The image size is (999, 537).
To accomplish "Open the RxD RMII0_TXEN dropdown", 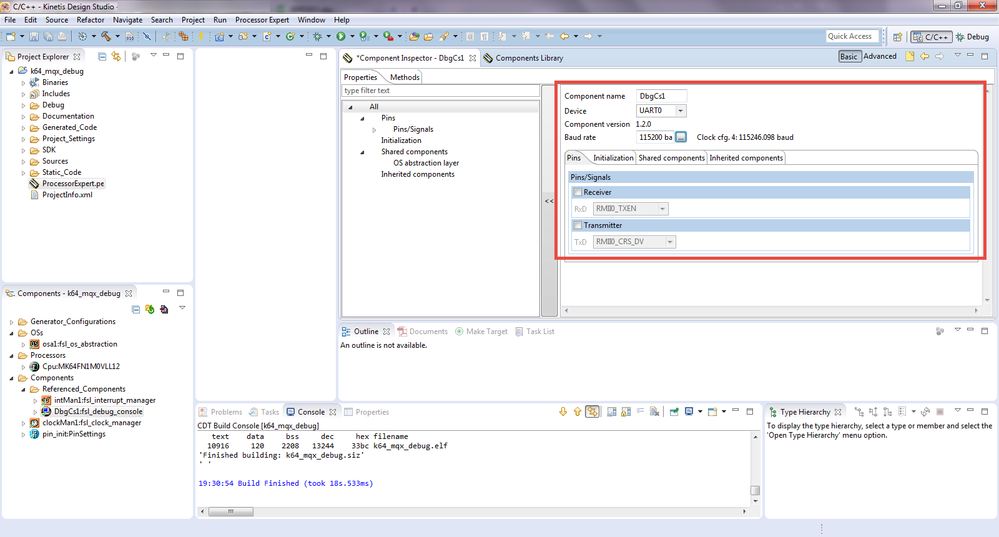I will (663, 208).
